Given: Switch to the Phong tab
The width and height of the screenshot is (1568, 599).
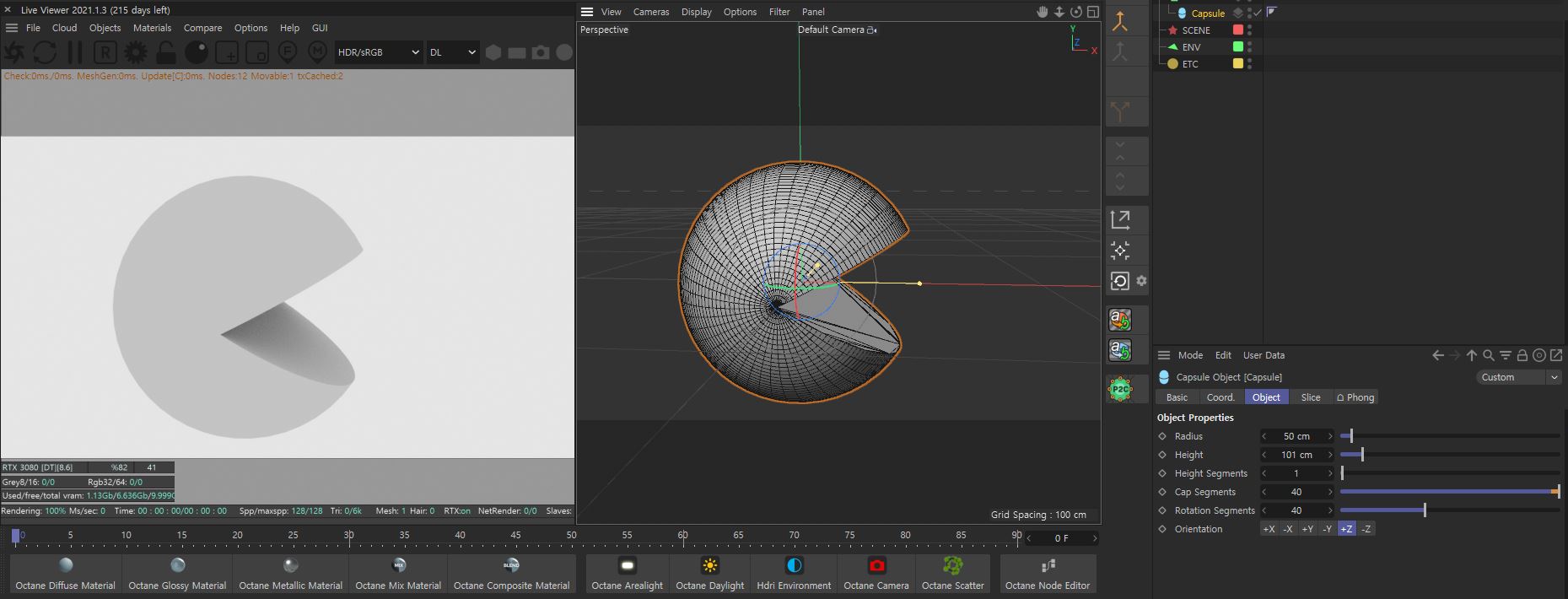Looking at the screenshot, I should coord(1355,397).
